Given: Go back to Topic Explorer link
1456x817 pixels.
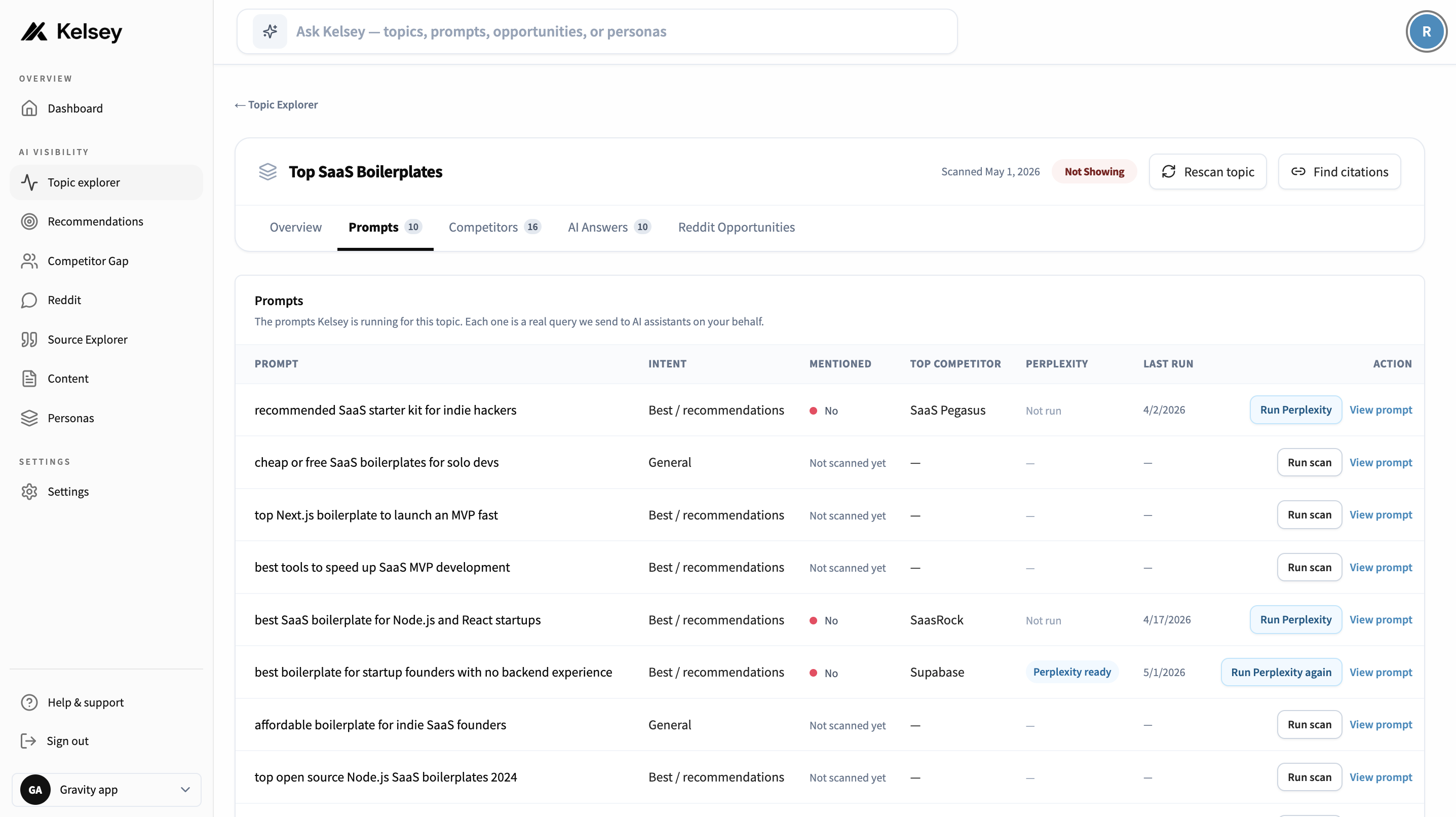Looking at the screenshot, I should click(x=277, y=104).
